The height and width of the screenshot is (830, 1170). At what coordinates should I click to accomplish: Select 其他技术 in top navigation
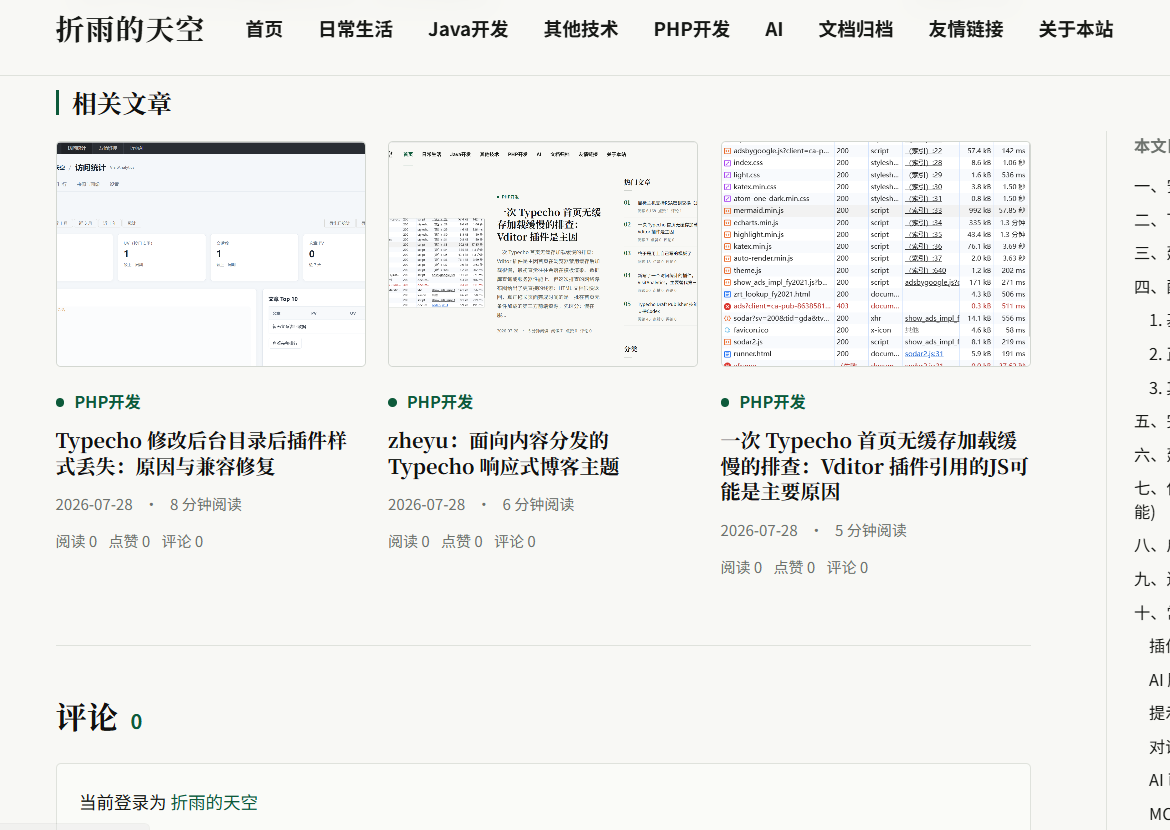pyautogui.click(x=581, y=30)
